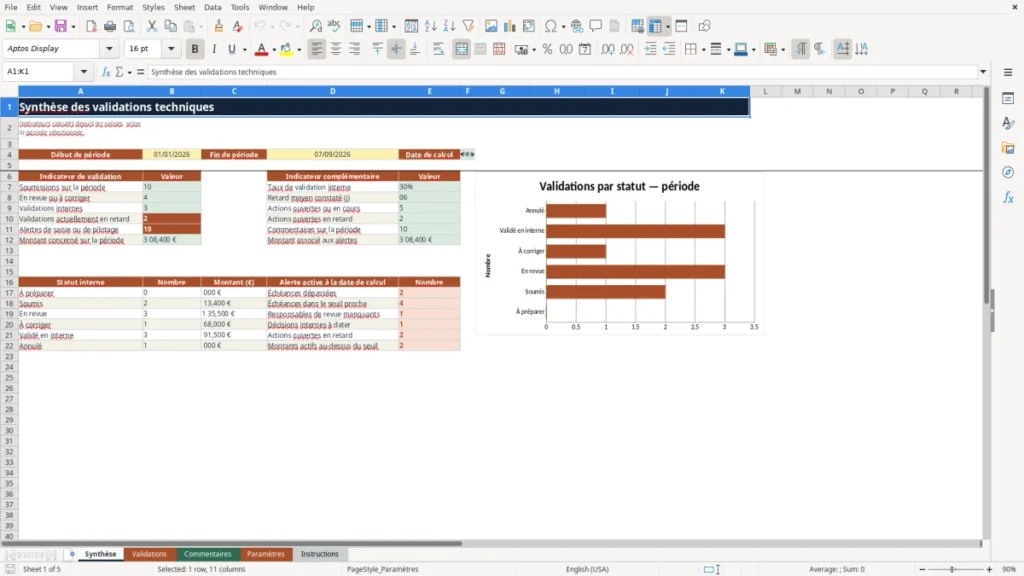Open the background color dropdown arrow
1024x576 pixels.
click(x=299, y=50)
